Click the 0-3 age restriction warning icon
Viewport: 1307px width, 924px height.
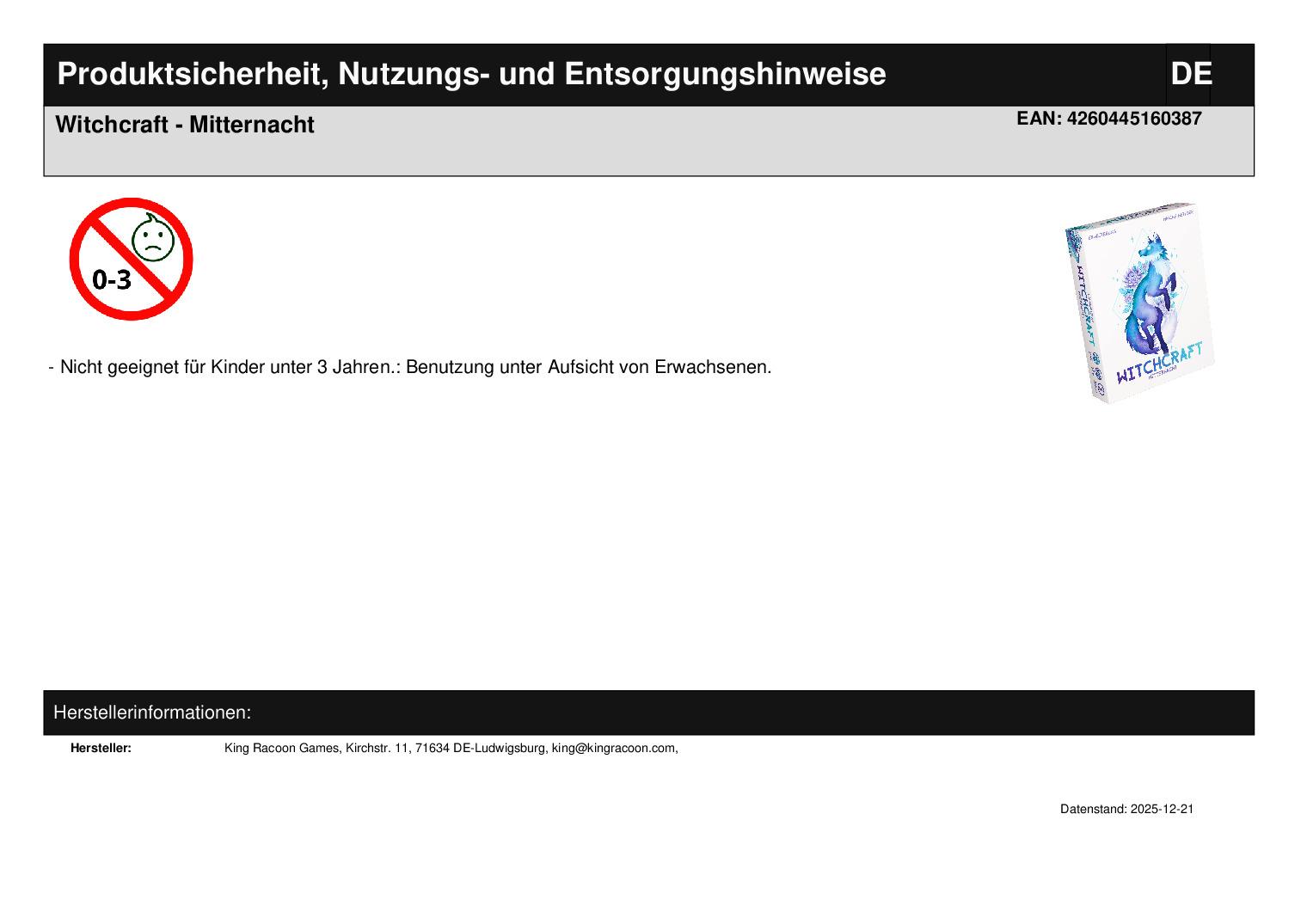point(131,259)
